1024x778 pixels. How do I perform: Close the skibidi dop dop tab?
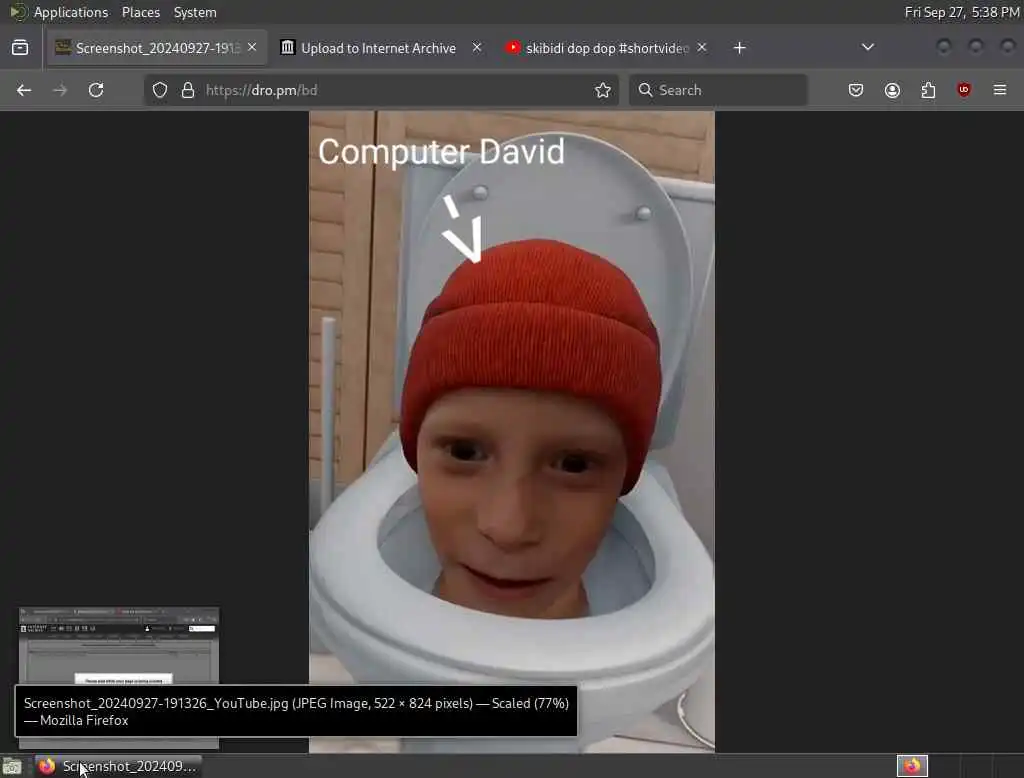701,48
